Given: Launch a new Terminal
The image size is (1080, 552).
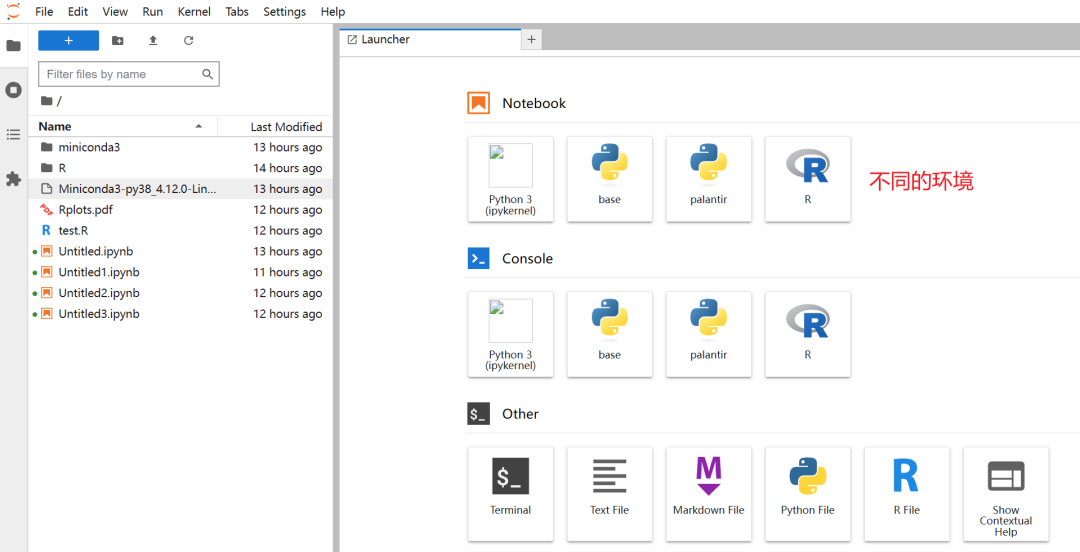Looking at the screenshot, I should pyautogui.click(x=510, y=493).
